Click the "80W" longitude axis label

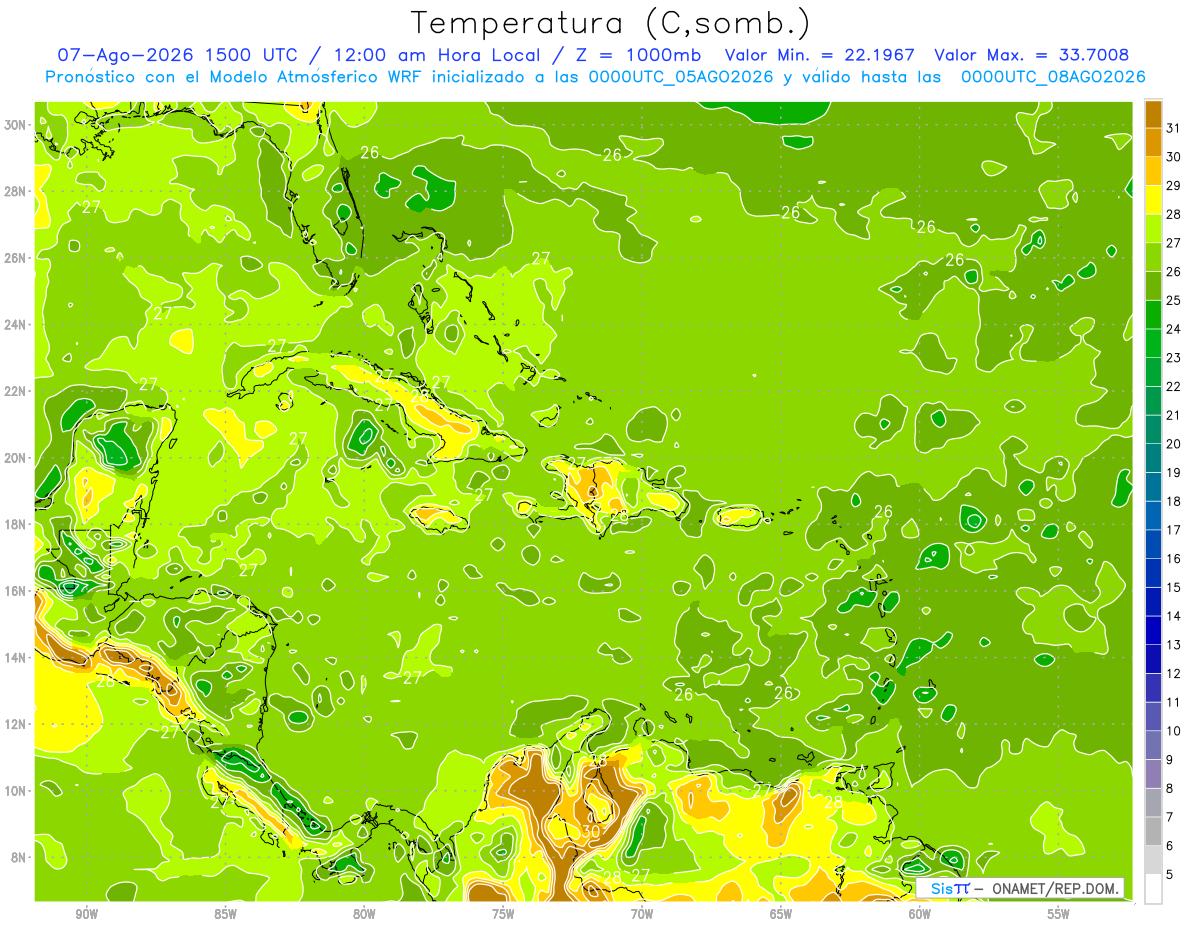tap(365, 915)
